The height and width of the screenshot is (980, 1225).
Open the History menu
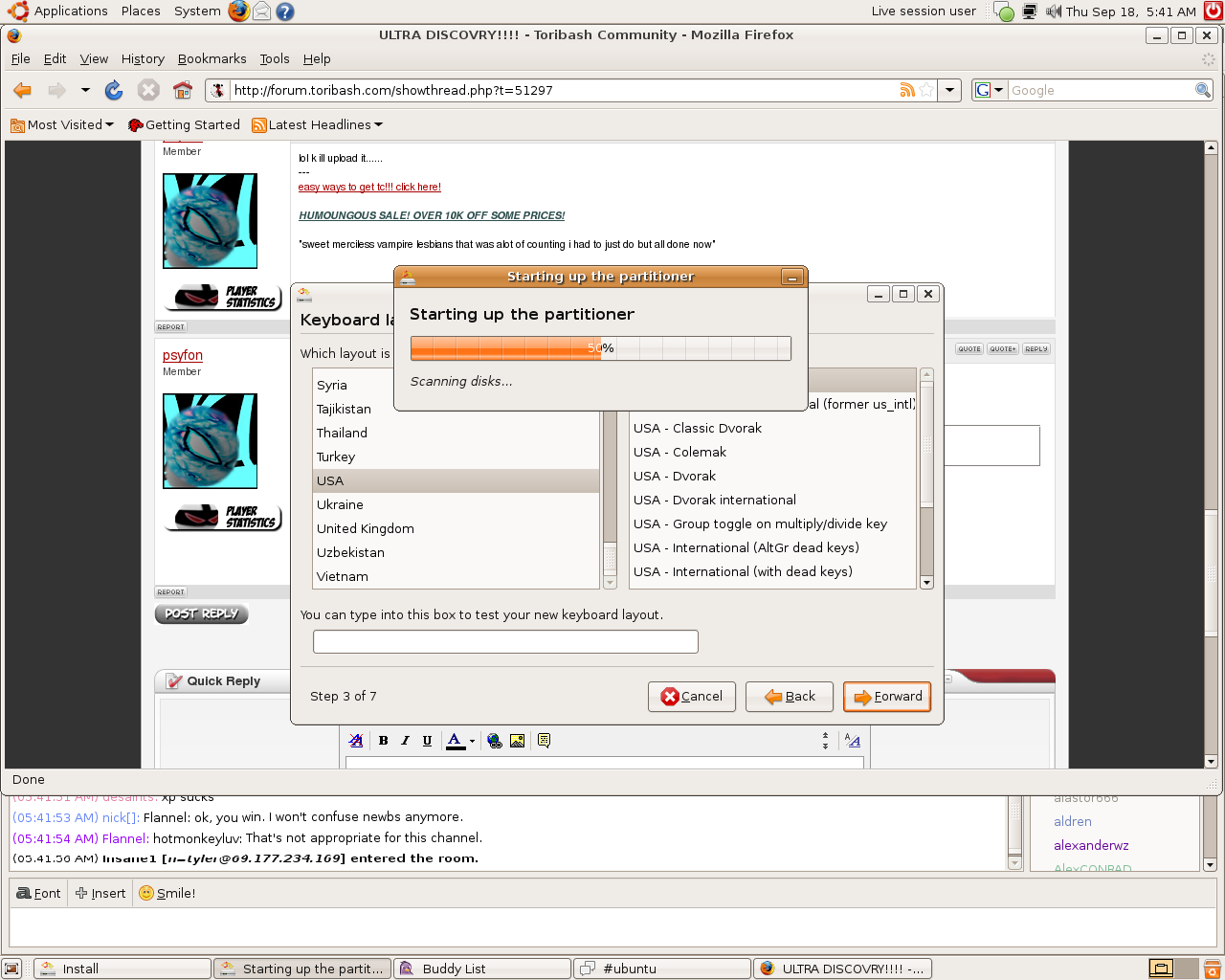click(x=143, y=58)
